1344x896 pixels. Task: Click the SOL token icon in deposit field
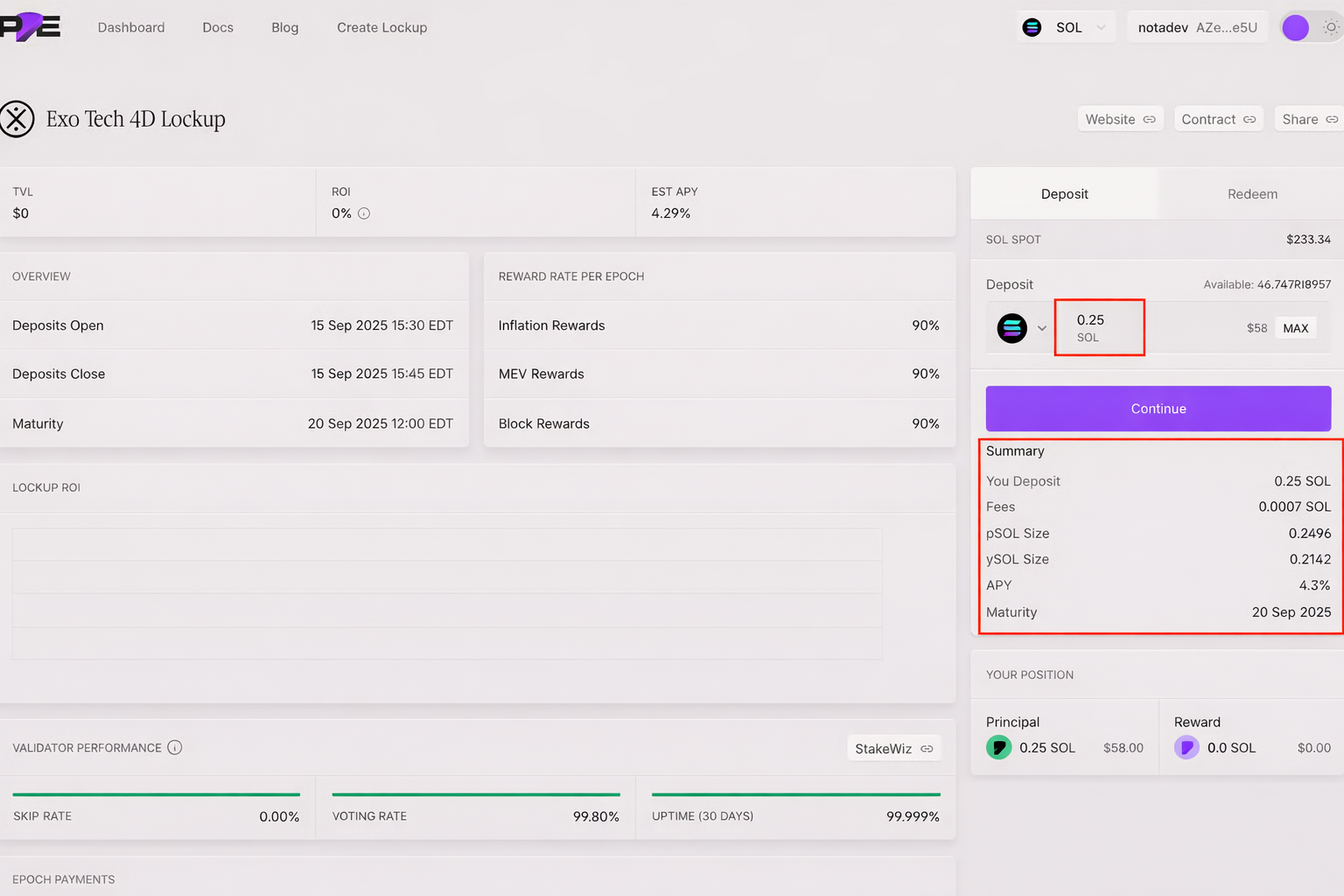1012,328
